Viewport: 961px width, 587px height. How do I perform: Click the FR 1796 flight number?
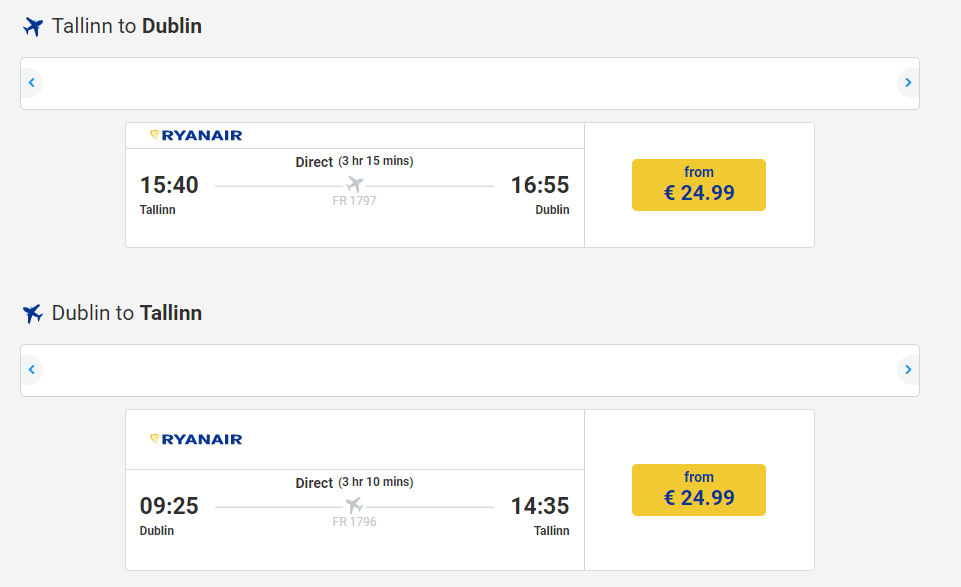point(354,522)
